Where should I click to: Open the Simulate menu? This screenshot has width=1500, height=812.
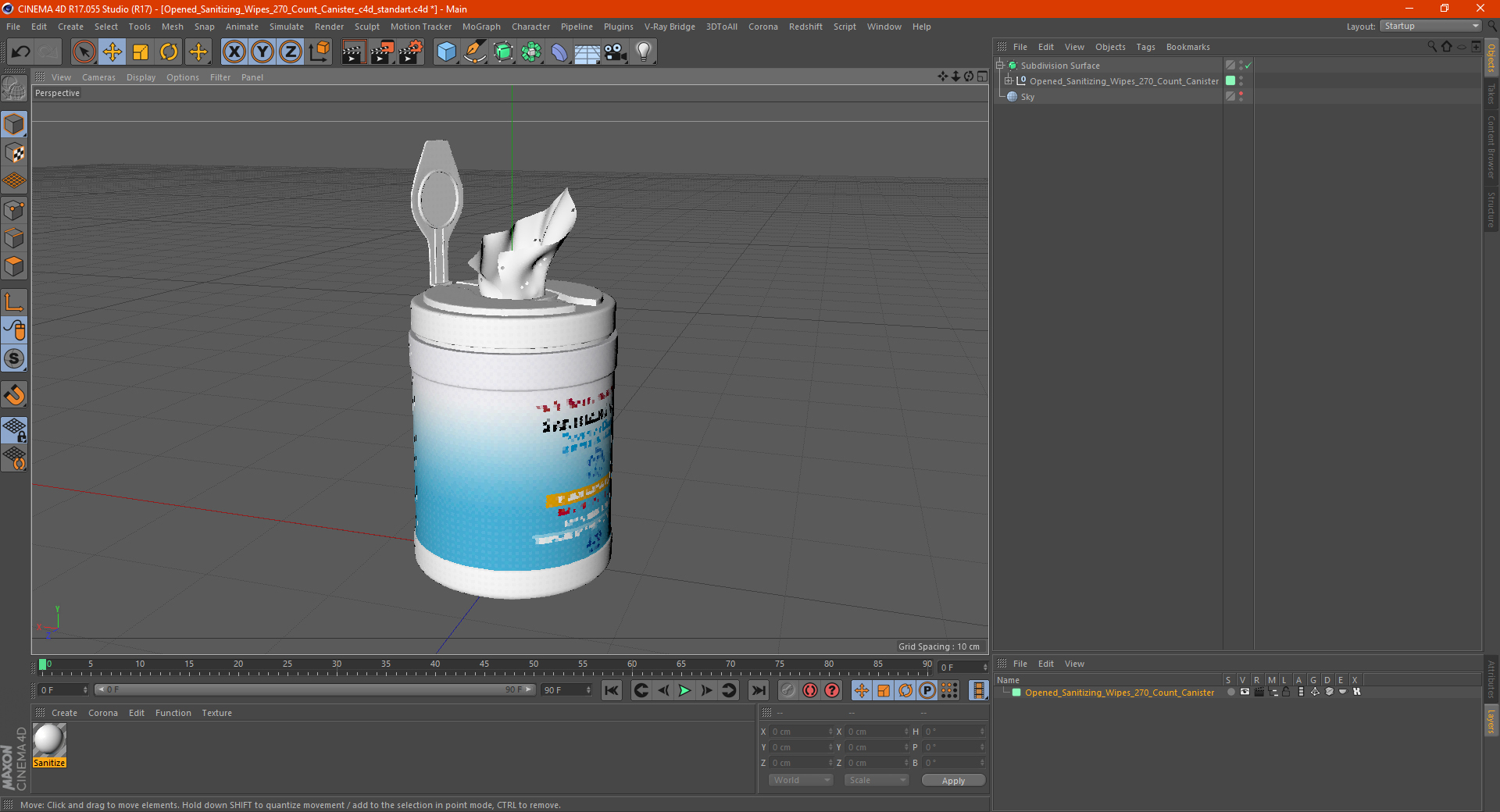[287, 27]
